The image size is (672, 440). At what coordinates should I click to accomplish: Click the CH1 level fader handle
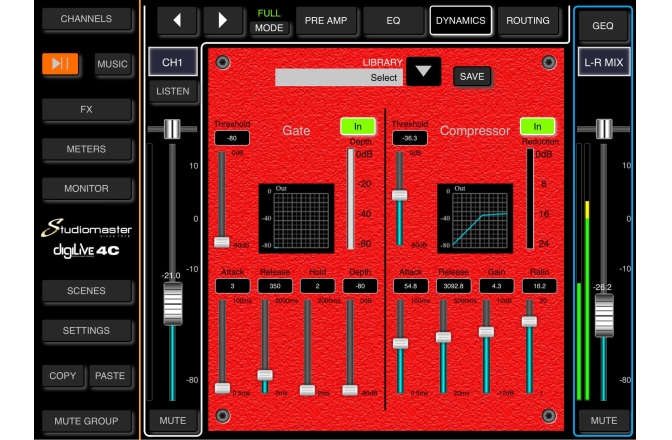173,303
